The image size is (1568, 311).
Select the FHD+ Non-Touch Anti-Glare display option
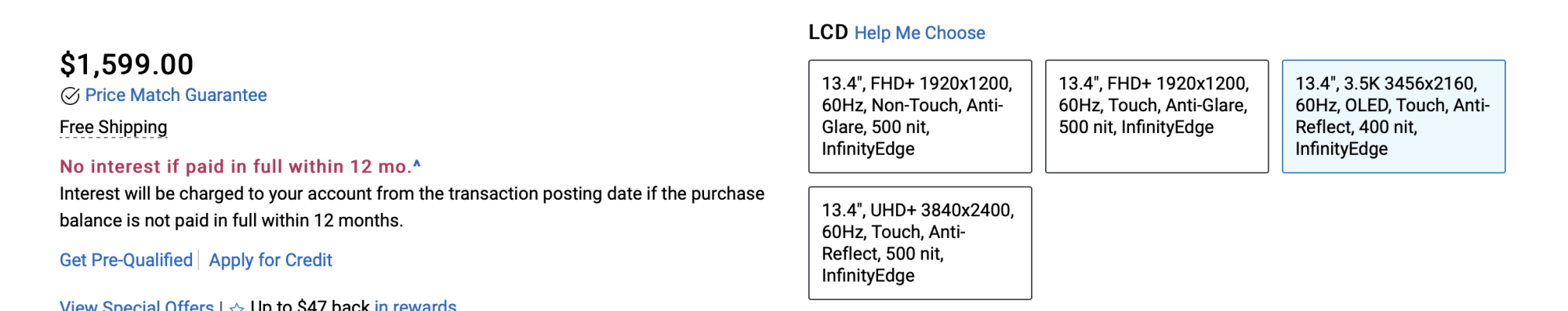click(920, 116)
